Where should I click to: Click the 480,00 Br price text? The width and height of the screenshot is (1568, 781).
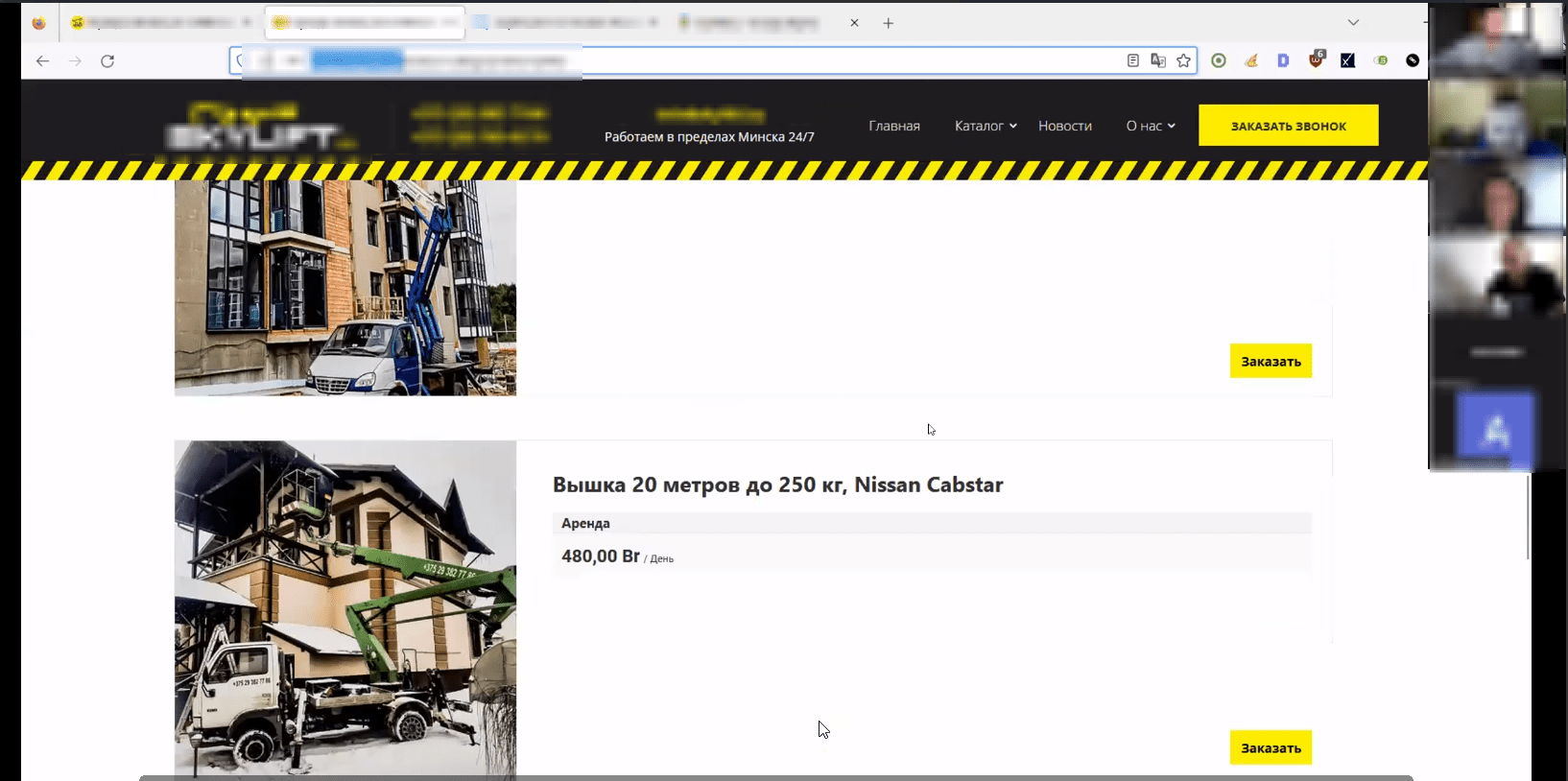pos(601,556)
